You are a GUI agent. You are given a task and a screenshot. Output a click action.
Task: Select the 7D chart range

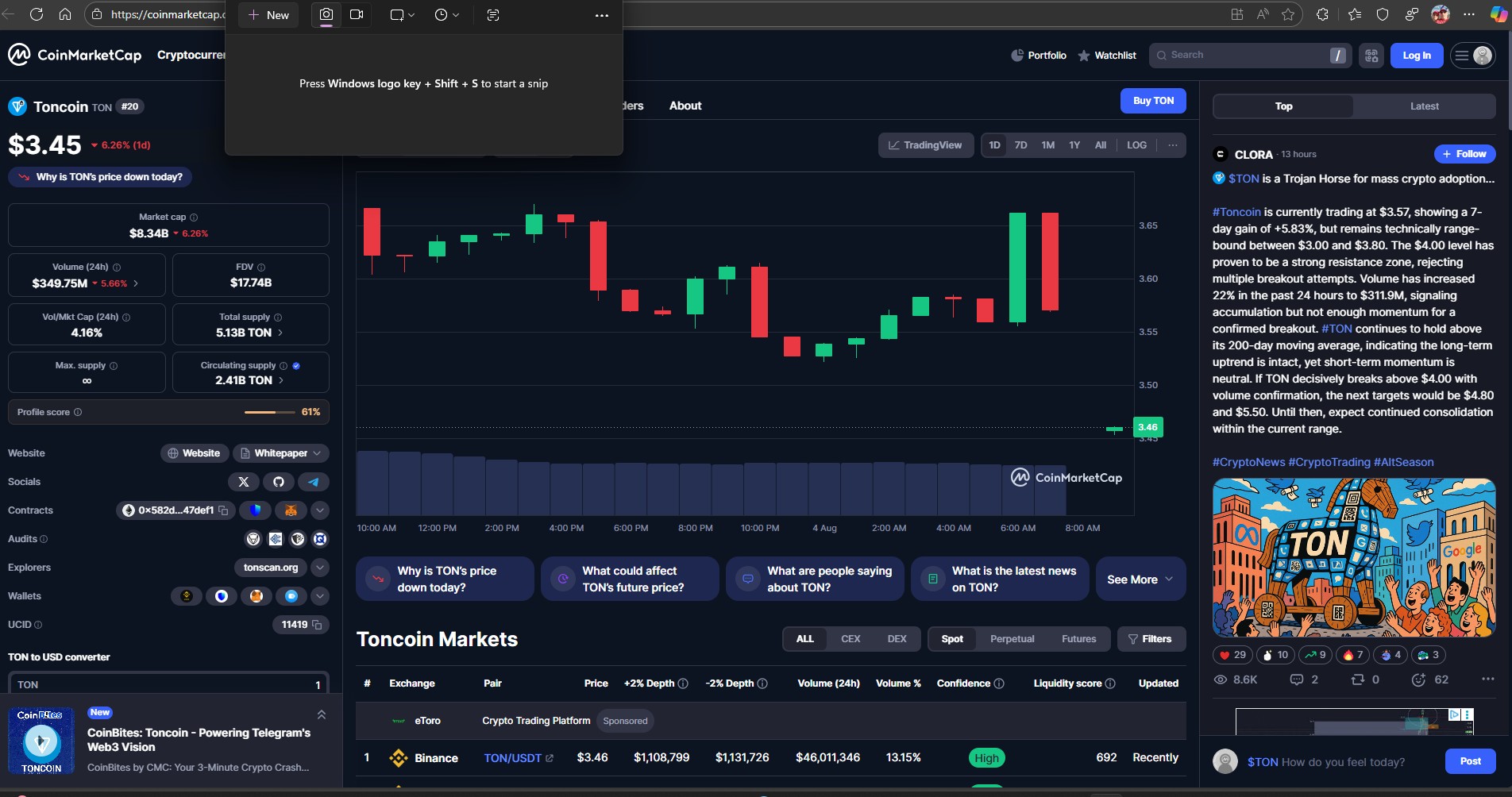(1021, 145)
